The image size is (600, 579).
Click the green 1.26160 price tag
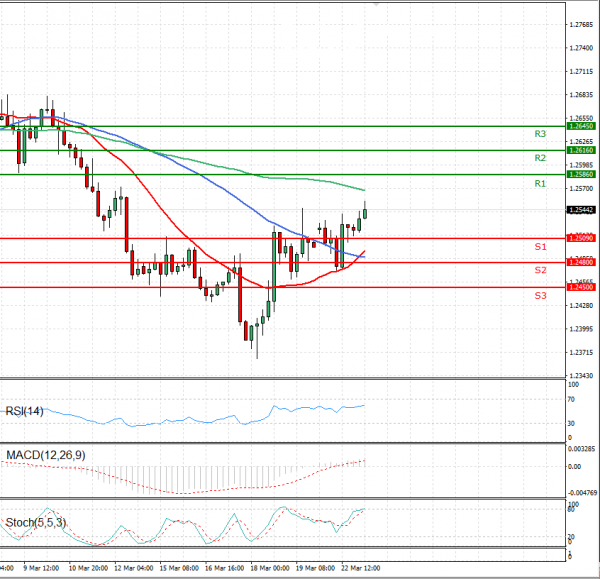pos(581,150)
